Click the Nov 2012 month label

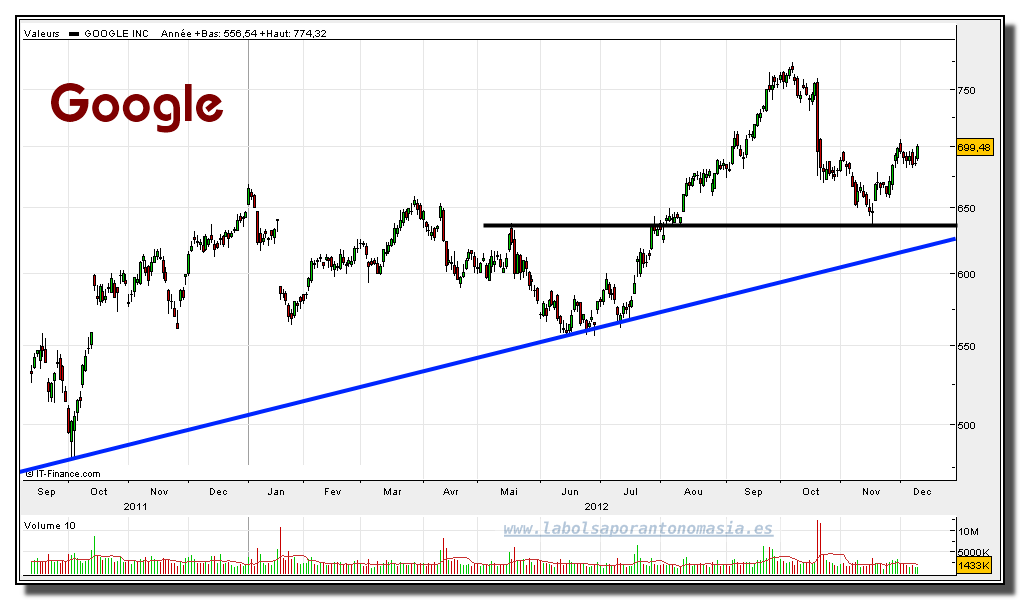(x=871, y=492)
